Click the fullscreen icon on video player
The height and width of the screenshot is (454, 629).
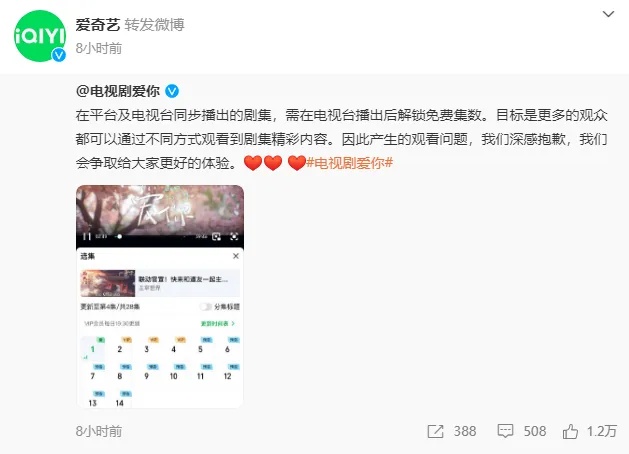click(x=234, y=236)
